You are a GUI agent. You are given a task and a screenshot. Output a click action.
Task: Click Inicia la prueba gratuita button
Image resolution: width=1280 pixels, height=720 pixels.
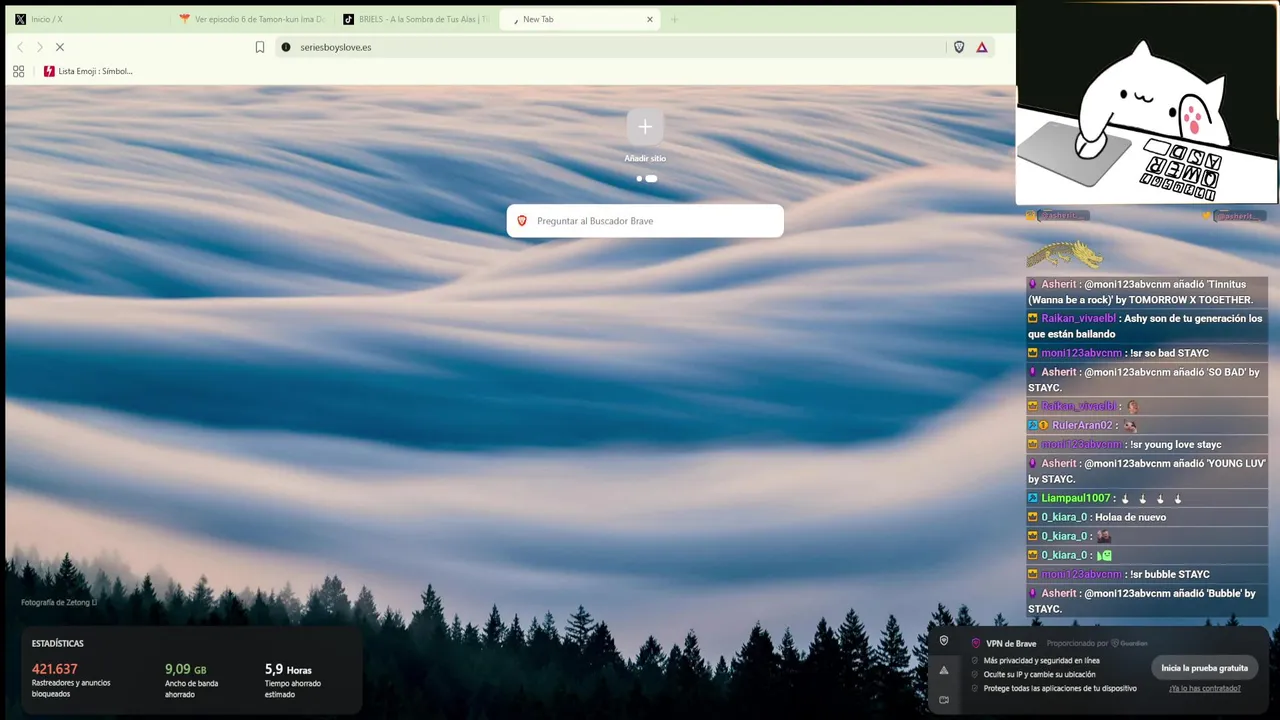click(x=1204, y=668)
